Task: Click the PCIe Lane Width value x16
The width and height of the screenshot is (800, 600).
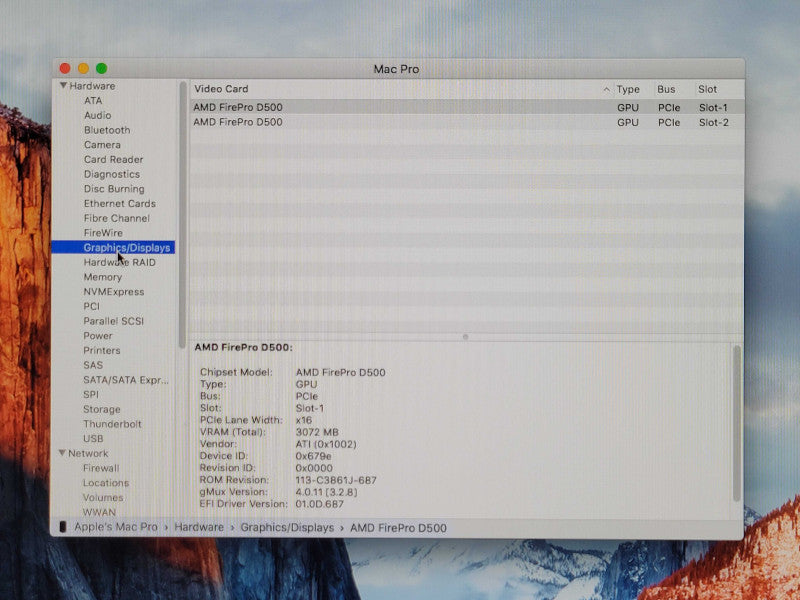Action: (x=304, y=420)
